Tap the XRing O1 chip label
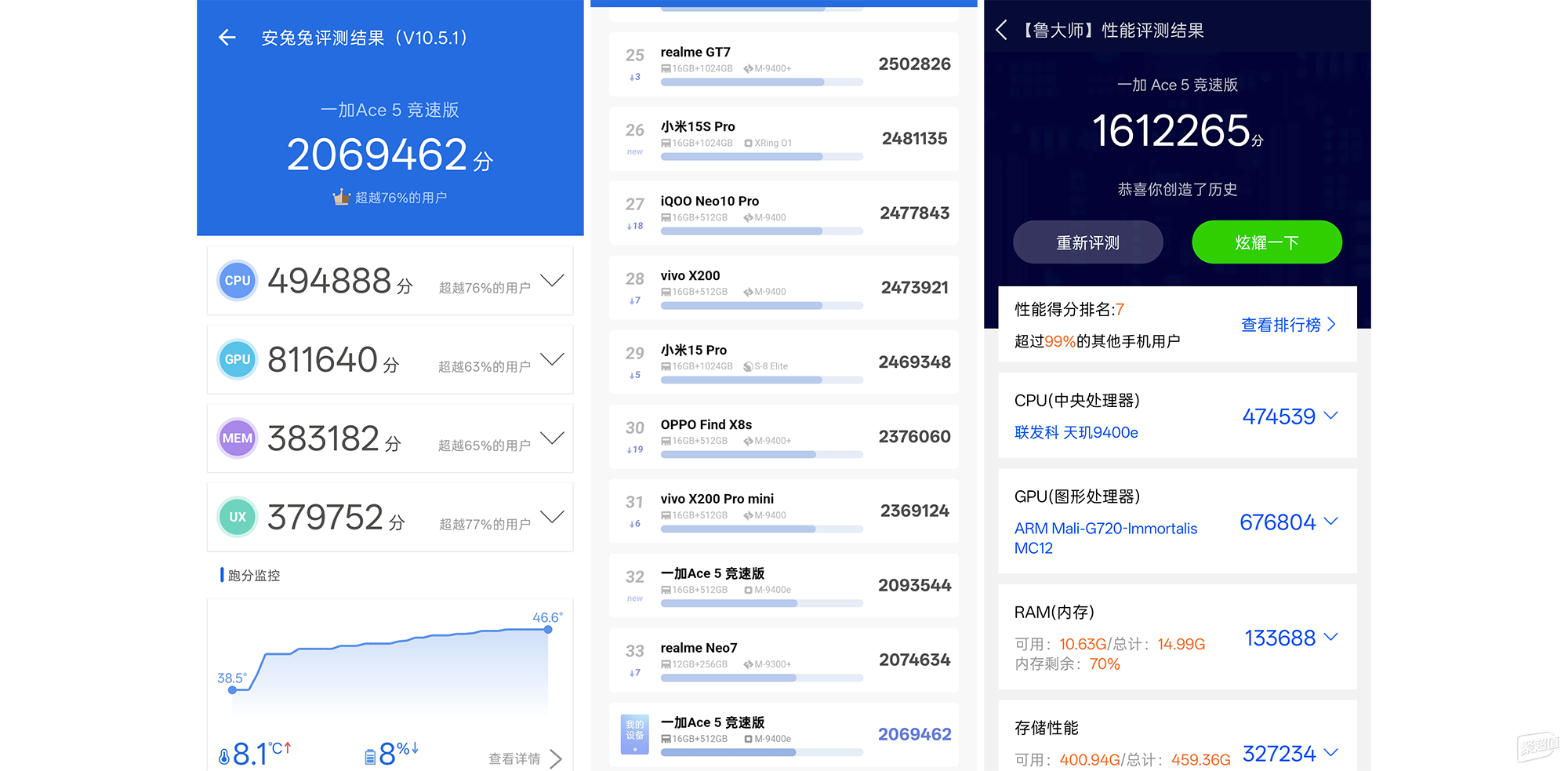The image size is (1568, 771). point(768,144)
